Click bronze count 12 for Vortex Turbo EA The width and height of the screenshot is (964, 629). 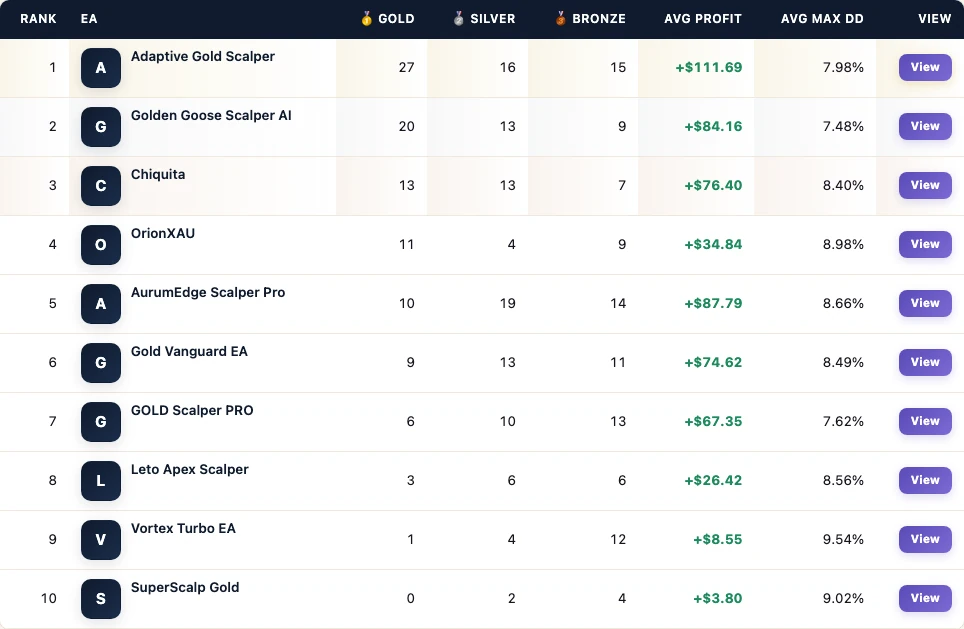tap(618, 540)
